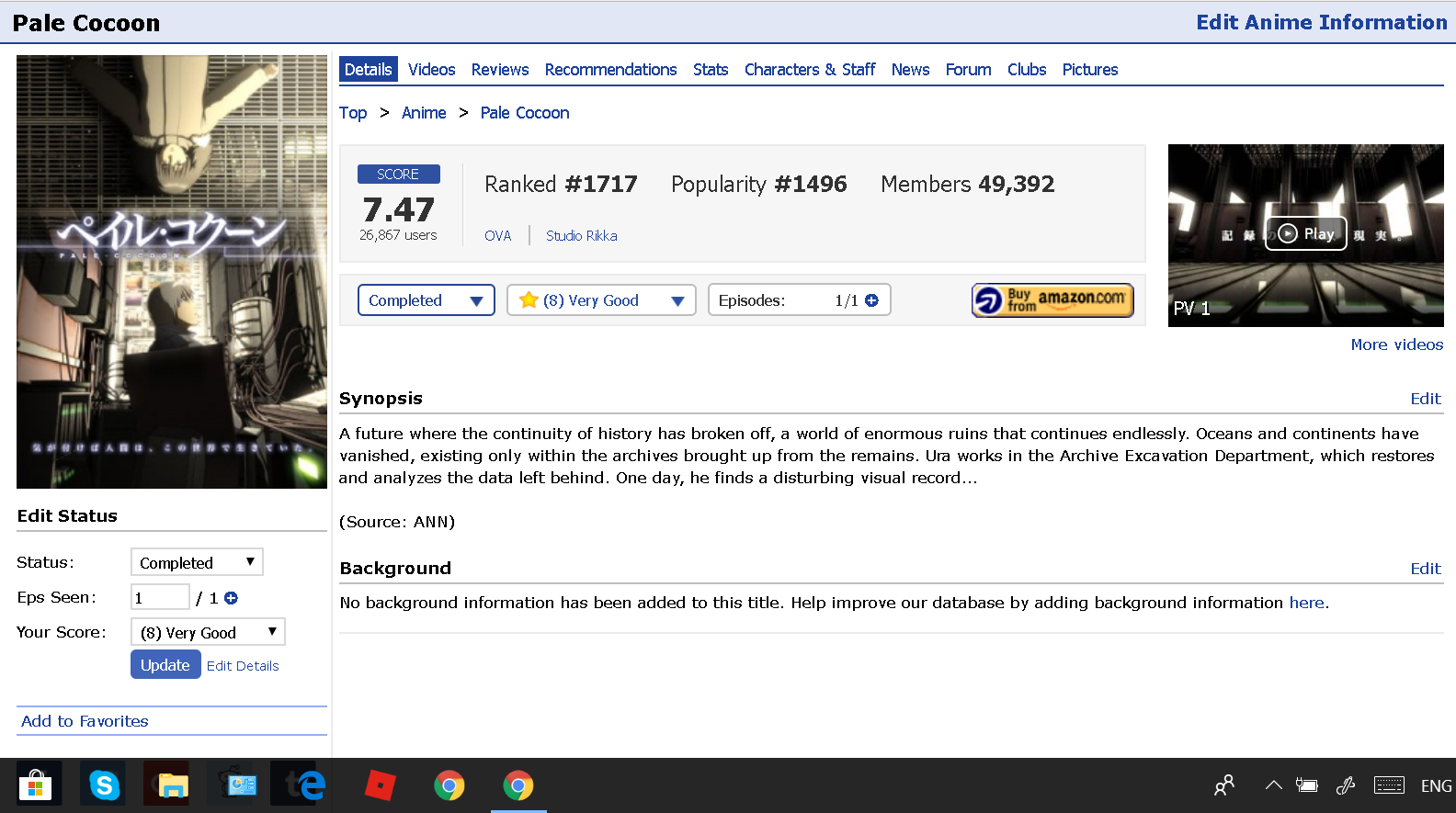Image resolution: width=1456 pixels, height=813 pixels.
Task: Open the Pale Cocoon cover image
Action: (172, 272)
